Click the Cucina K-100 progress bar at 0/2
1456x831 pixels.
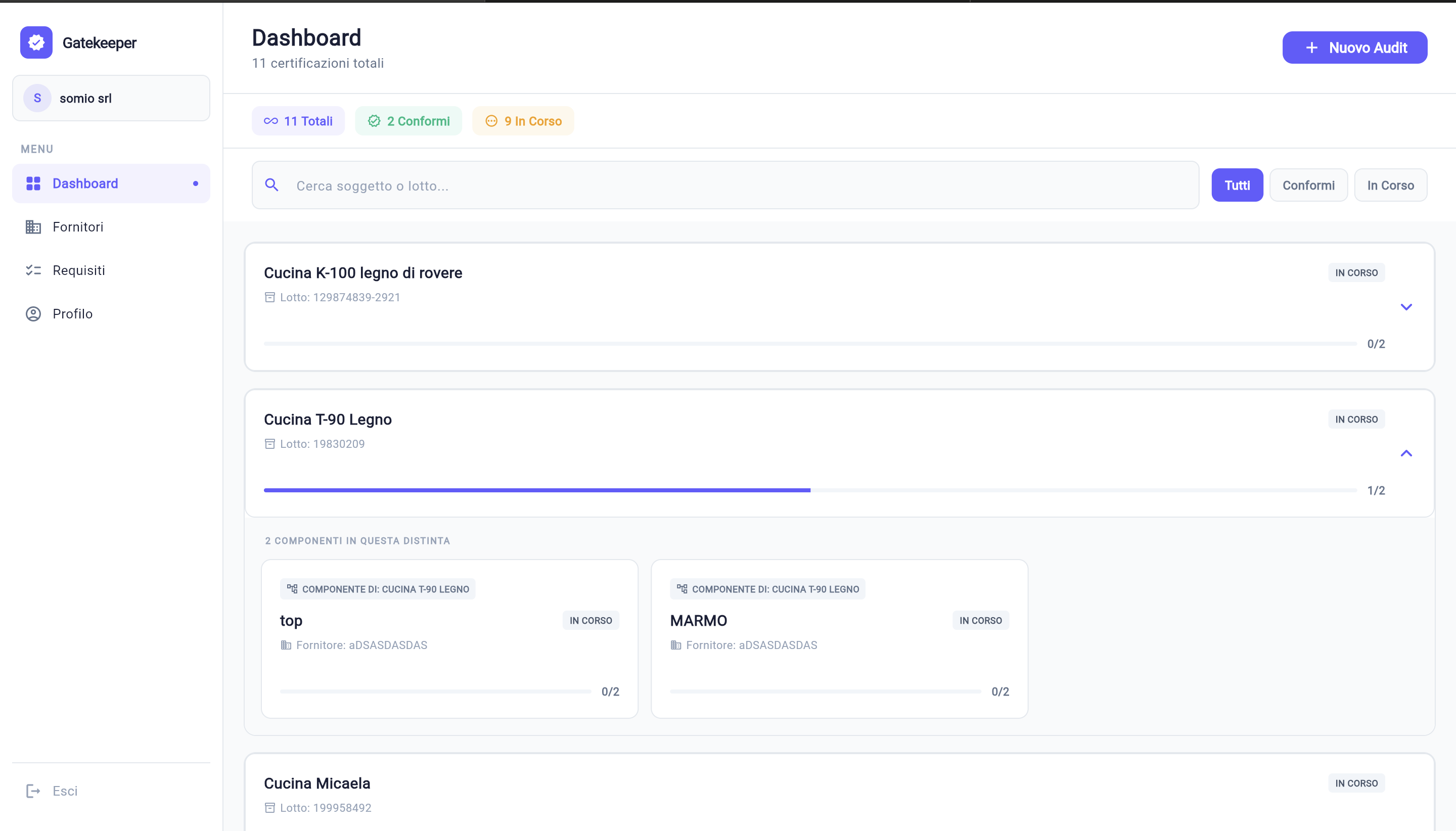(x=810, y=344)
